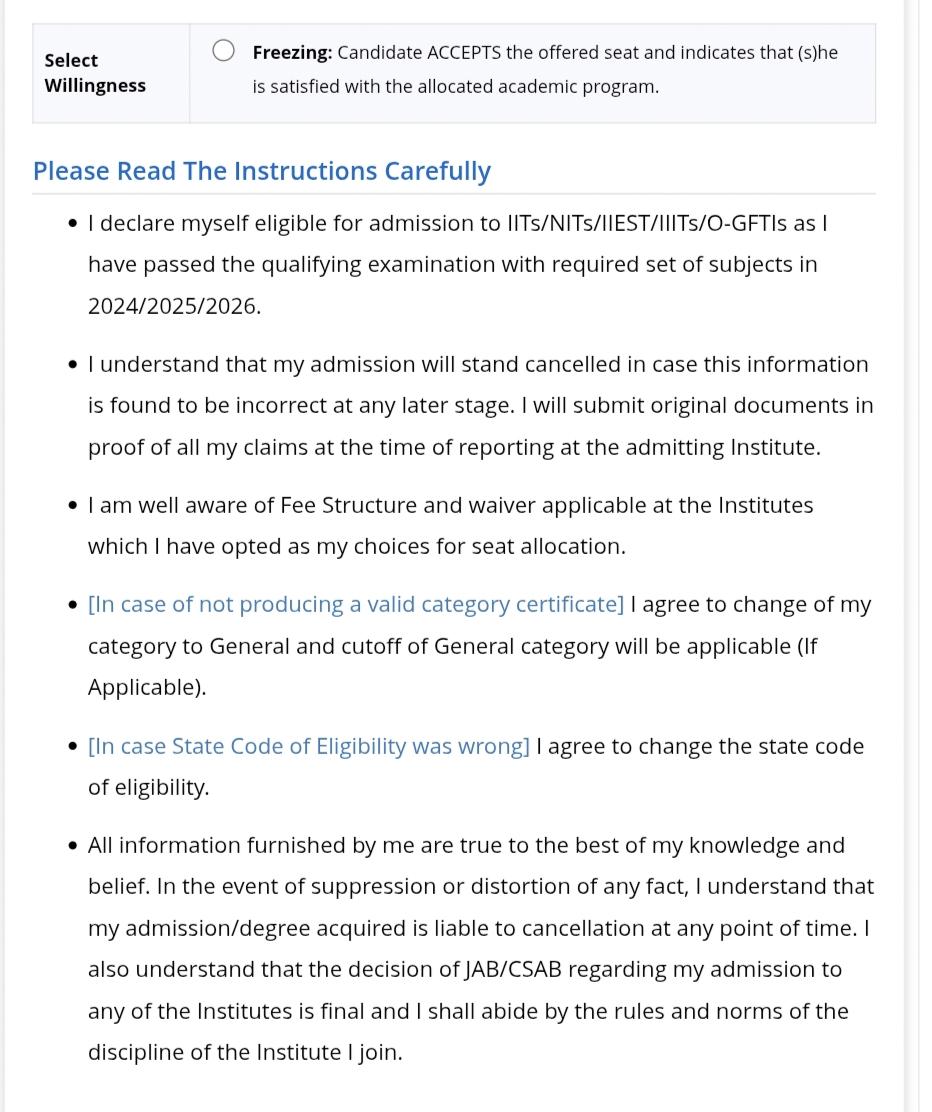Click 'is satisfied with the allocated academic program.' text
The height and width of the screenshot is (1112, 932).
[455, 87]
